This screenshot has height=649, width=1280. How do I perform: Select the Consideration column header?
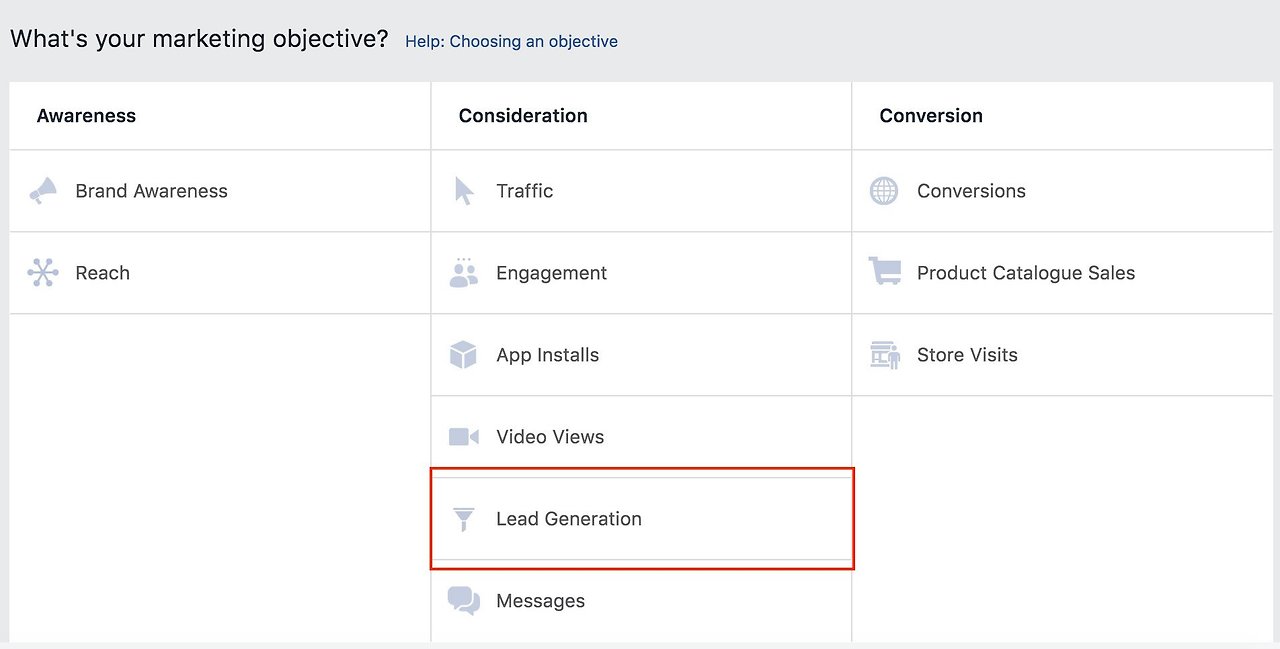(523, 115)
